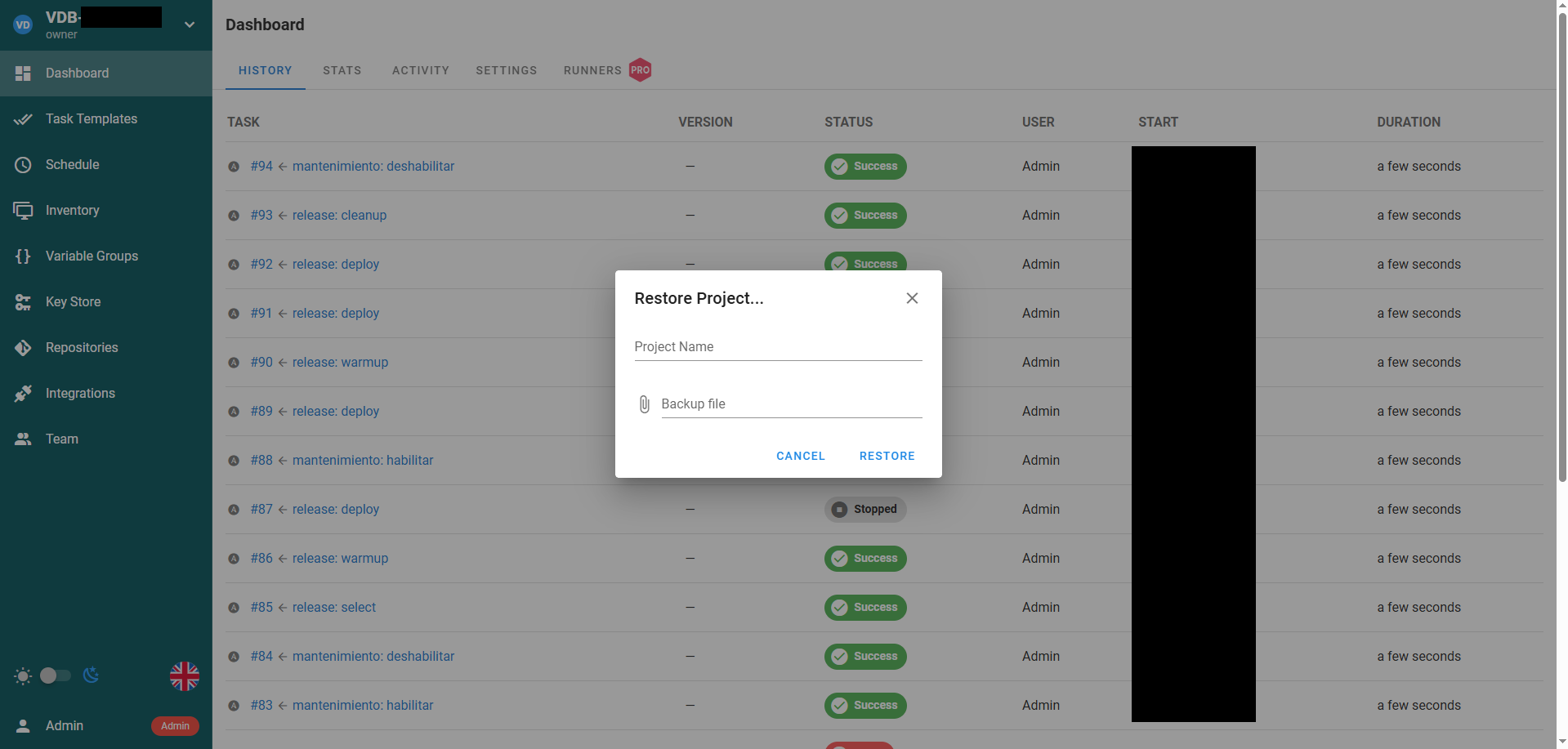Open task #94 mantenimiento: deshabilitar
Viewport: 1568px width, 749px height.
373,166
